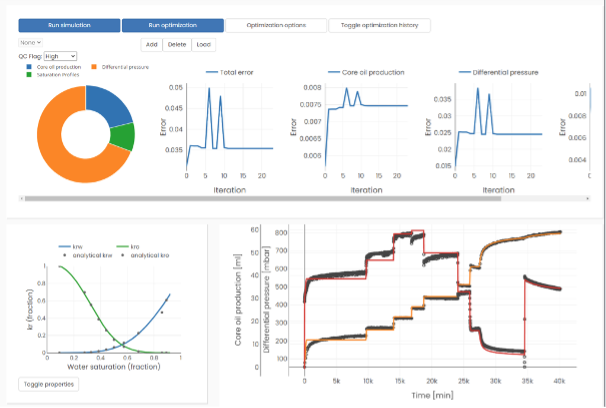Toggle Differential pressure error chart legend
Screen dimensions: 606x408
(499, 72)
